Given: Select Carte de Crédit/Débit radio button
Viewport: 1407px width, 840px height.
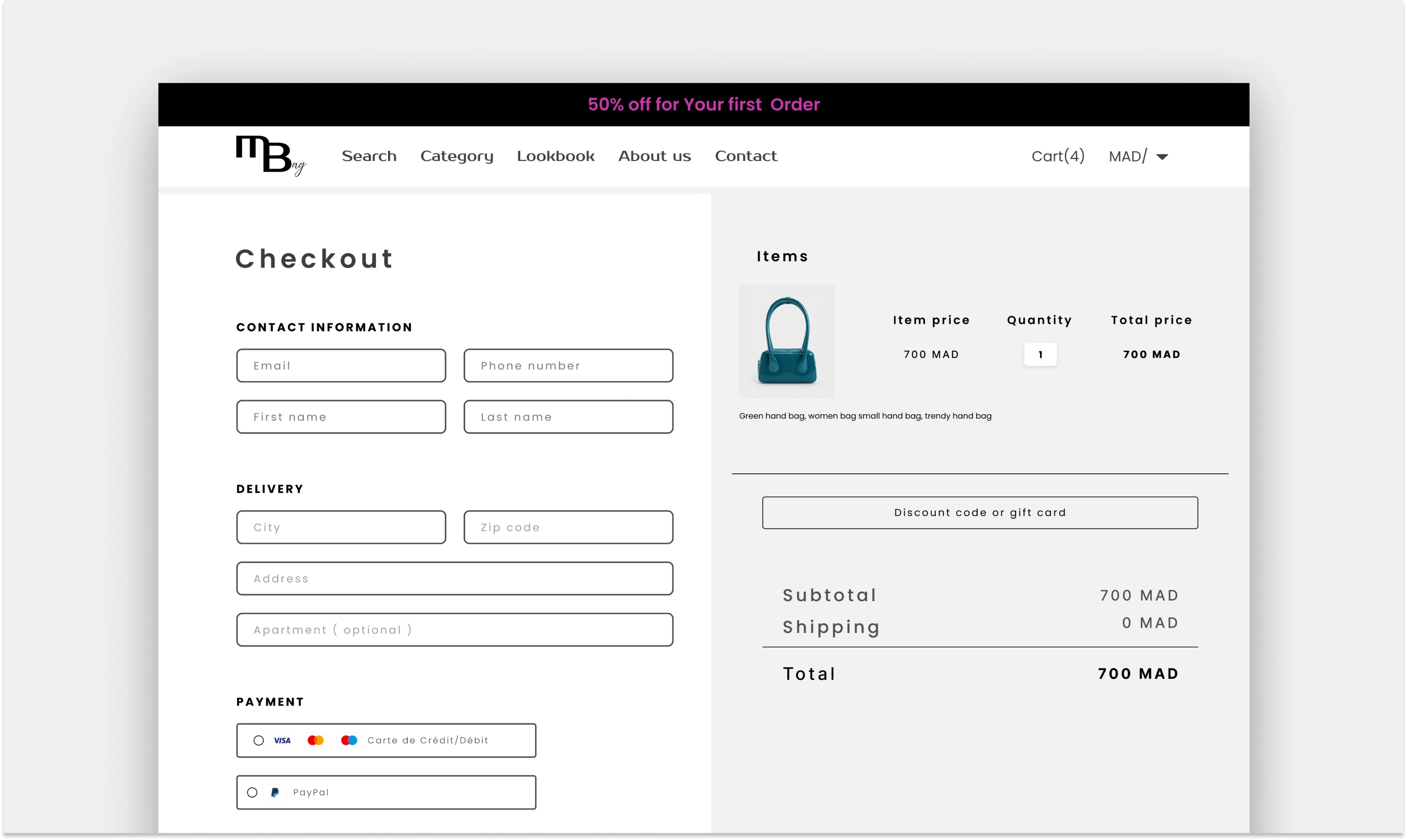Looking at the screenshot, I should 259,740.
